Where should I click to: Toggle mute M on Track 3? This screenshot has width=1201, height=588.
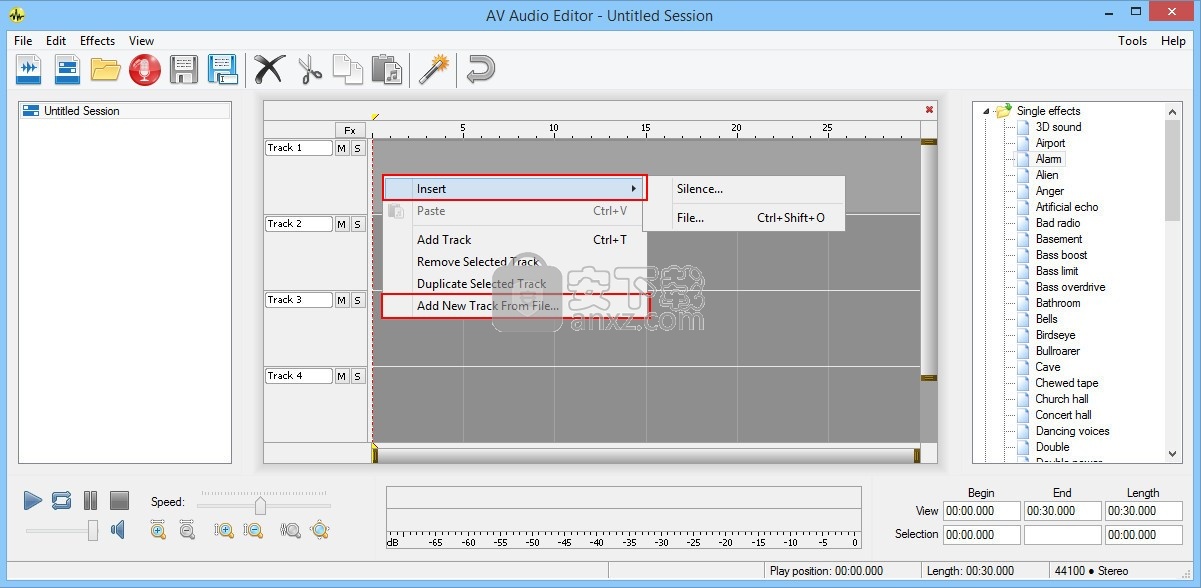pos(341,300)
